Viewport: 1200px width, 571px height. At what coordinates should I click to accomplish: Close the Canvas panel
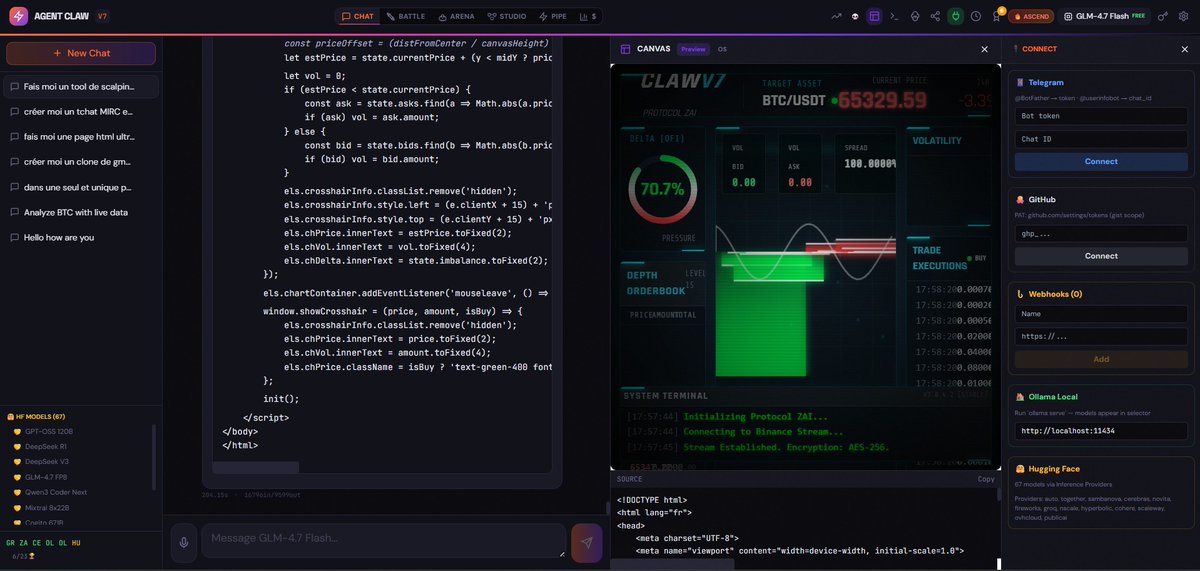point(984,48)
